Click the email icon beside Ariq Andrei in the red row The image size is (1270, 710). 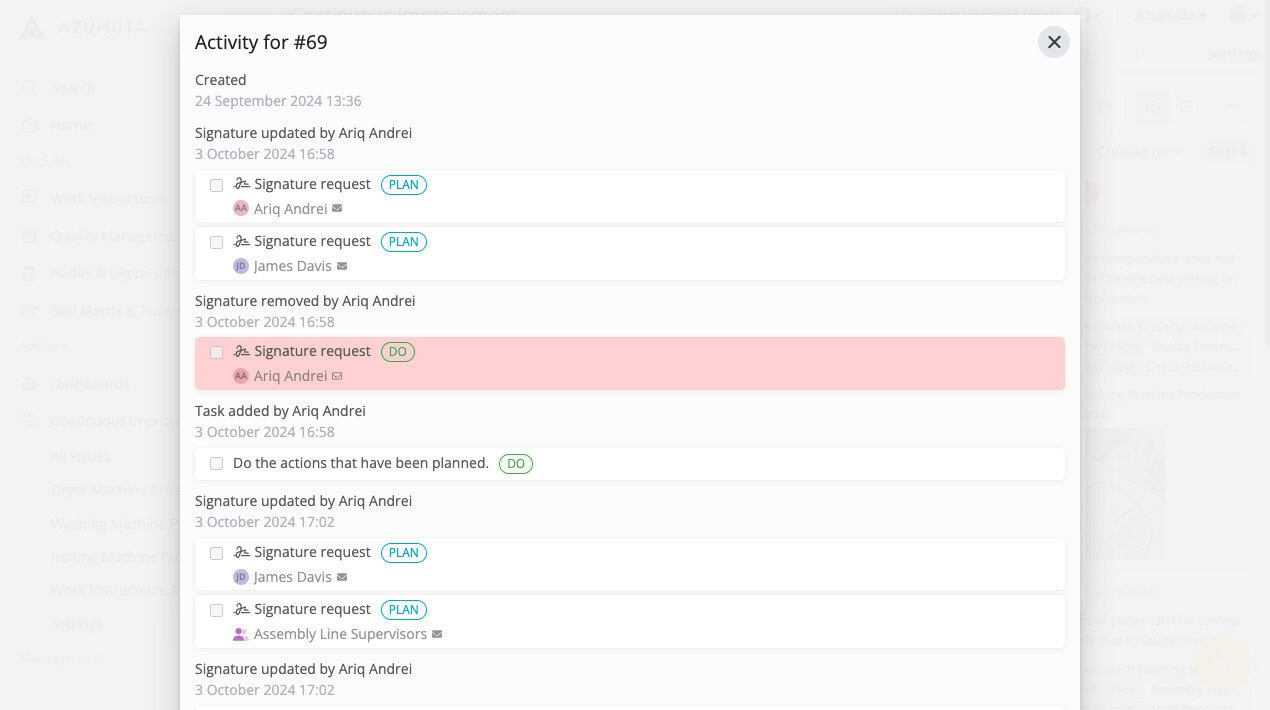coord(337,376)
